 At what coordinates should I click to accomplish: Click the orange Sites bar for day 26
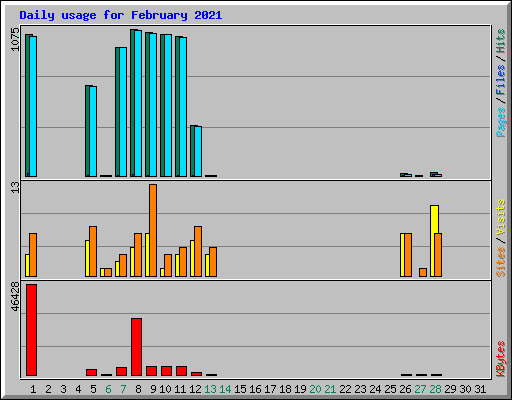tap(408, 255)
